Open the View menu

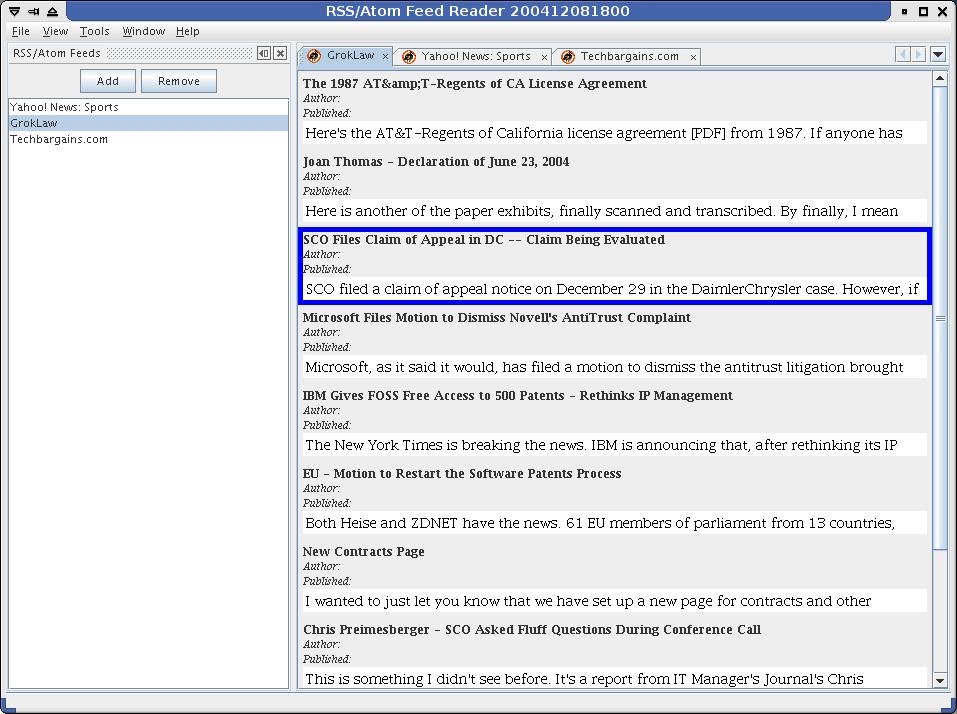tap(56, 31)
